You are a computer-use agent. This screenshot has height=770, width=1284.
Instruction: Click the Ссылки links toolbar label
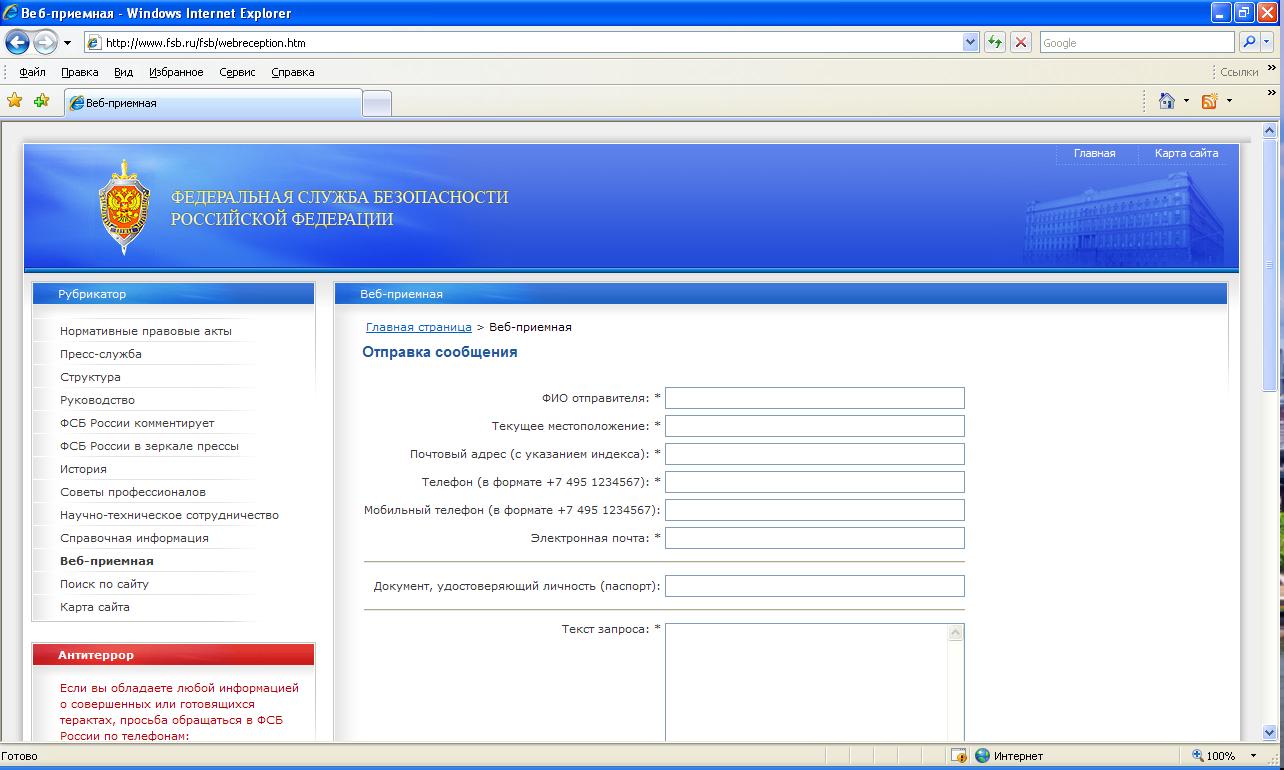pyautogui.click(x=1239, y=72)
